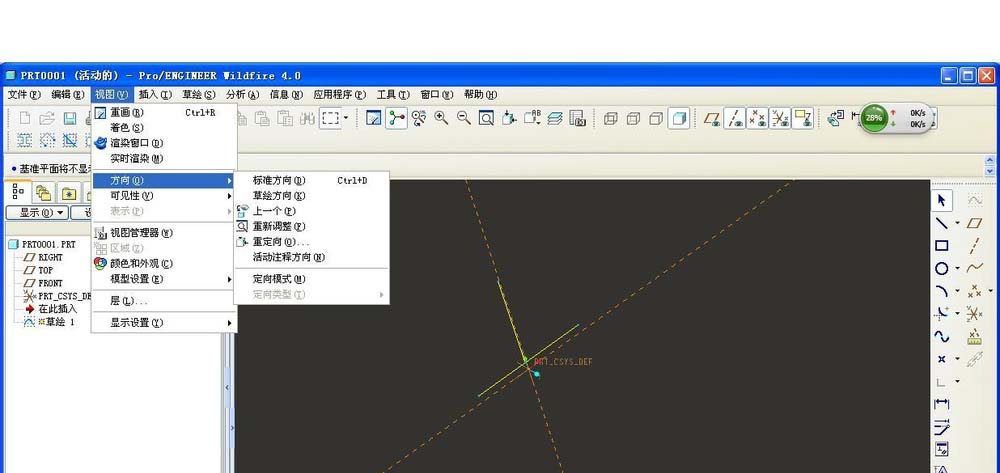This screenshot has height=473, width=1000.
Task: Open 视图管理器(W) from the menu
Action: (165, 233)
